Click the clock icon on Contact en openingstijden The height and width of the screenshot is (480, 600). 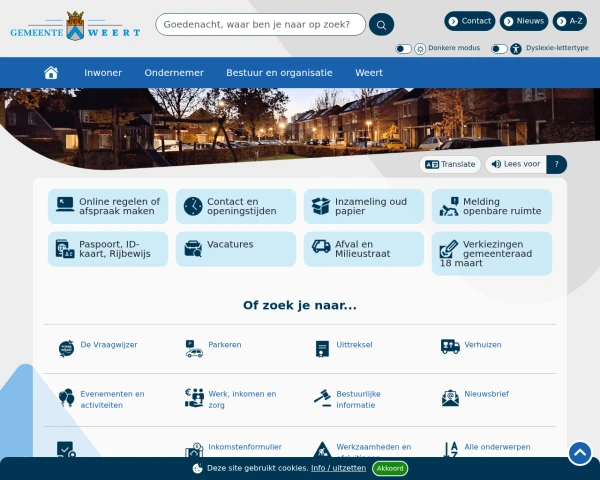point(193,206)
